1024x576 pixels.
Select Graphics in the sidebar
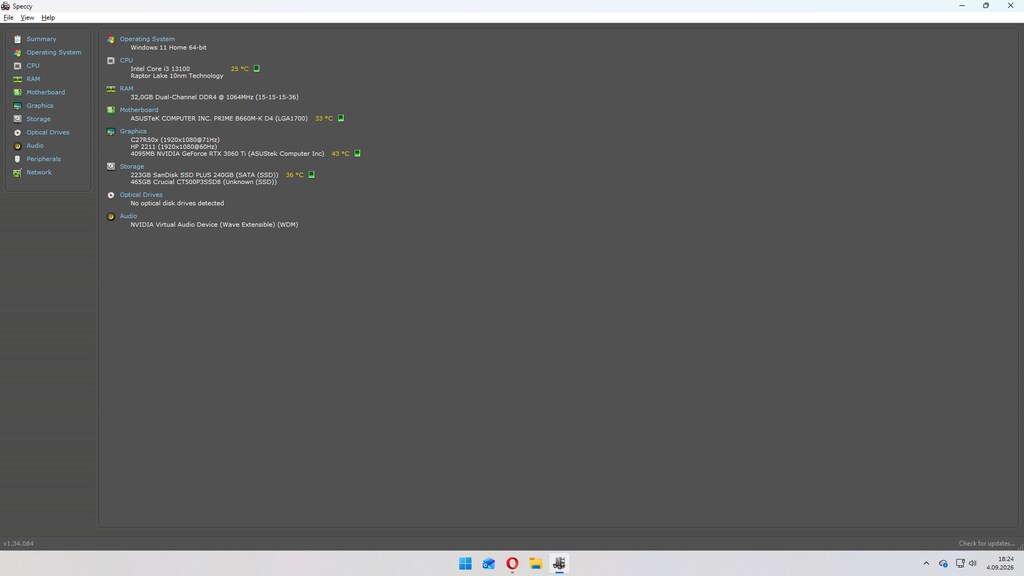click(40, 106)
